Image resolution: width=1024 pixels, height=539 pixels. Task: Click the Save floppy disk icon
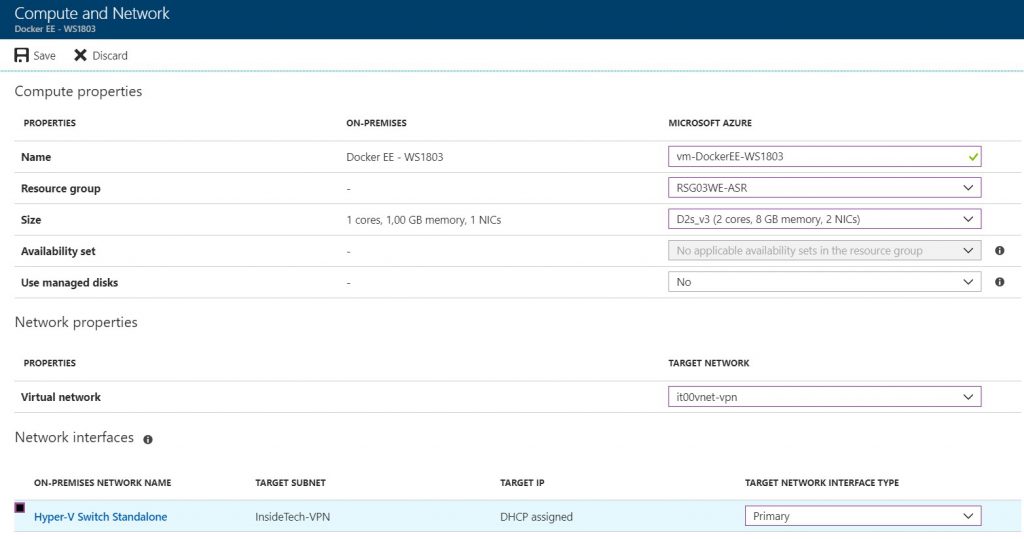click(x=22, y=56)
